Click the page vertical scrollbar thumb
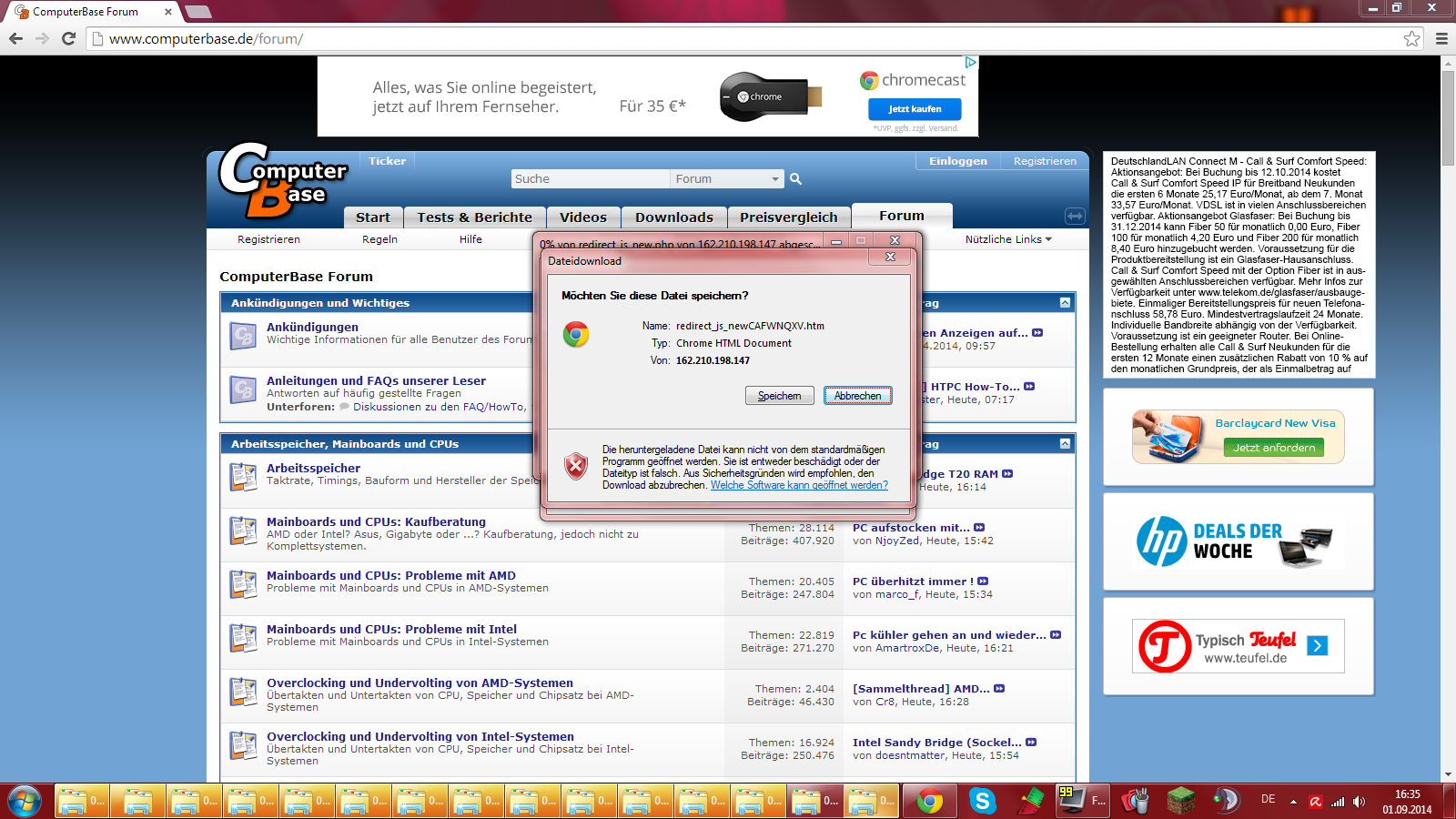1456x819 pixels. pos(1449,118)
